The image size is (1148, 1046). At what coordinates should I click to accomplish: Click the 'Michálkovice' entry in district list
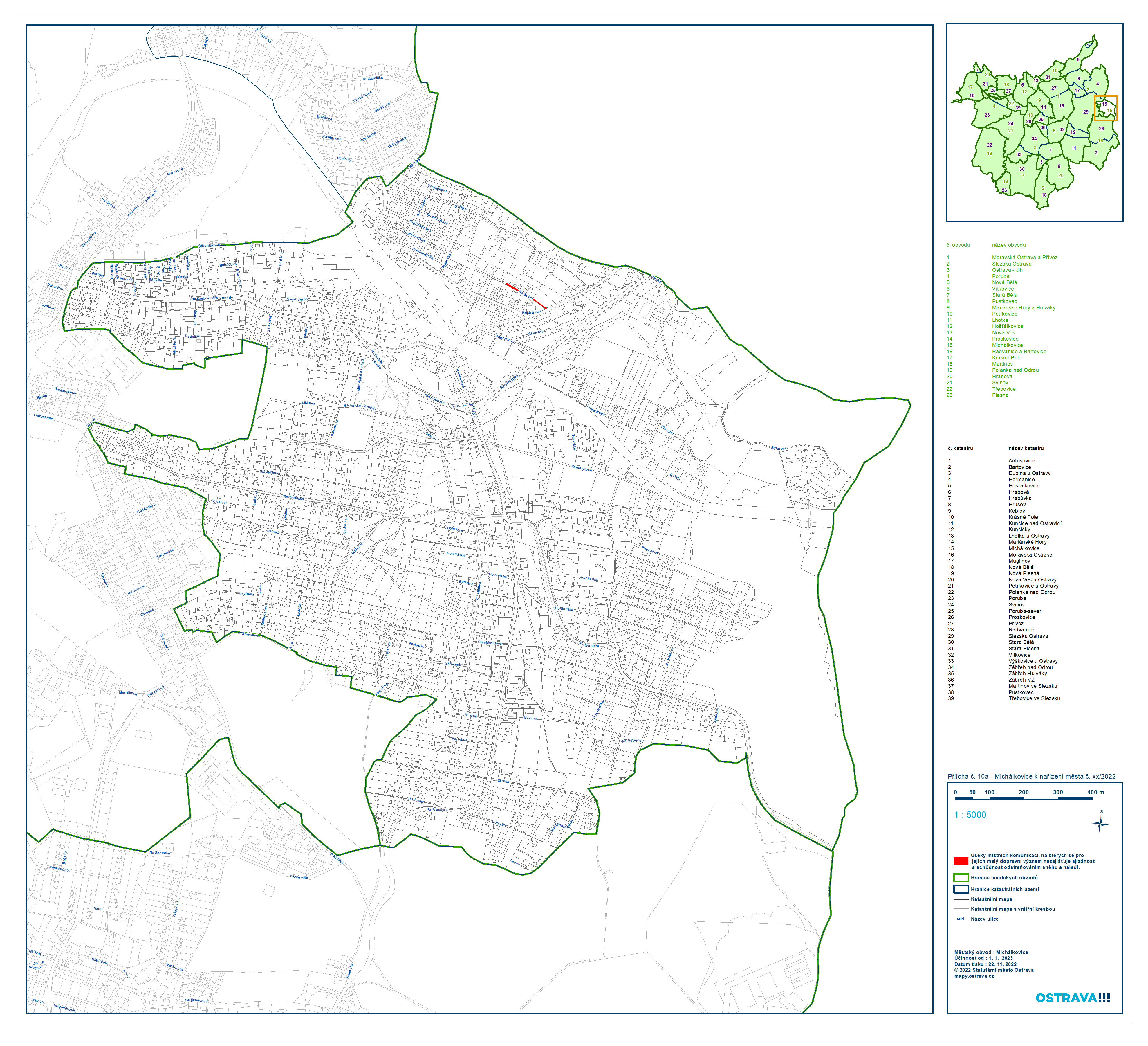point(1007,345)
